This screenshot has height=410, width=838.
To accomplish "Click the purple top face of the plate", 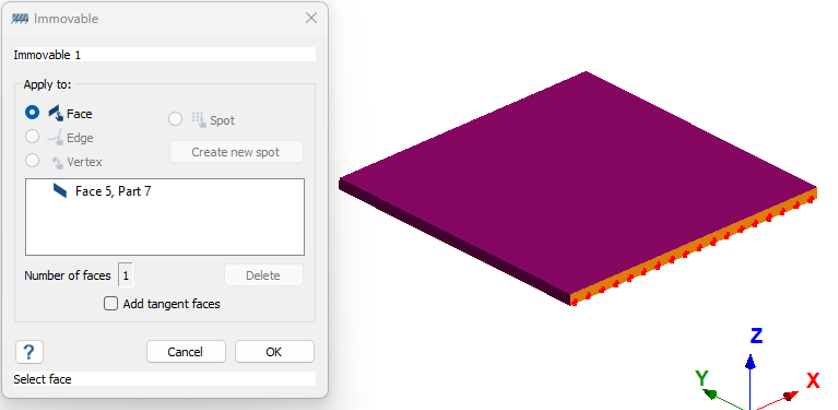I will tap(577, 182).
